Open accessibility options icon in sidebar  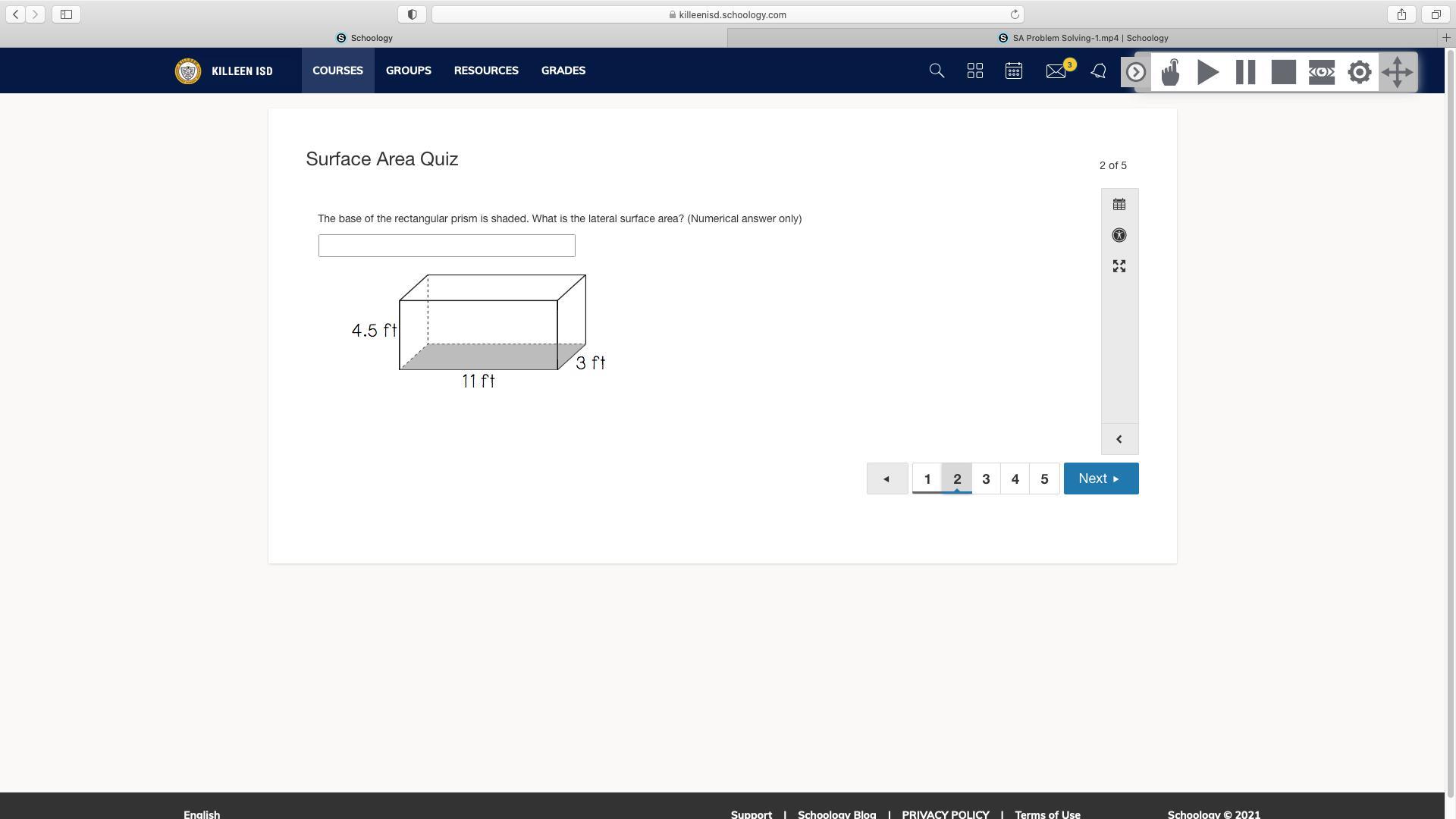tap(1119, 236)
